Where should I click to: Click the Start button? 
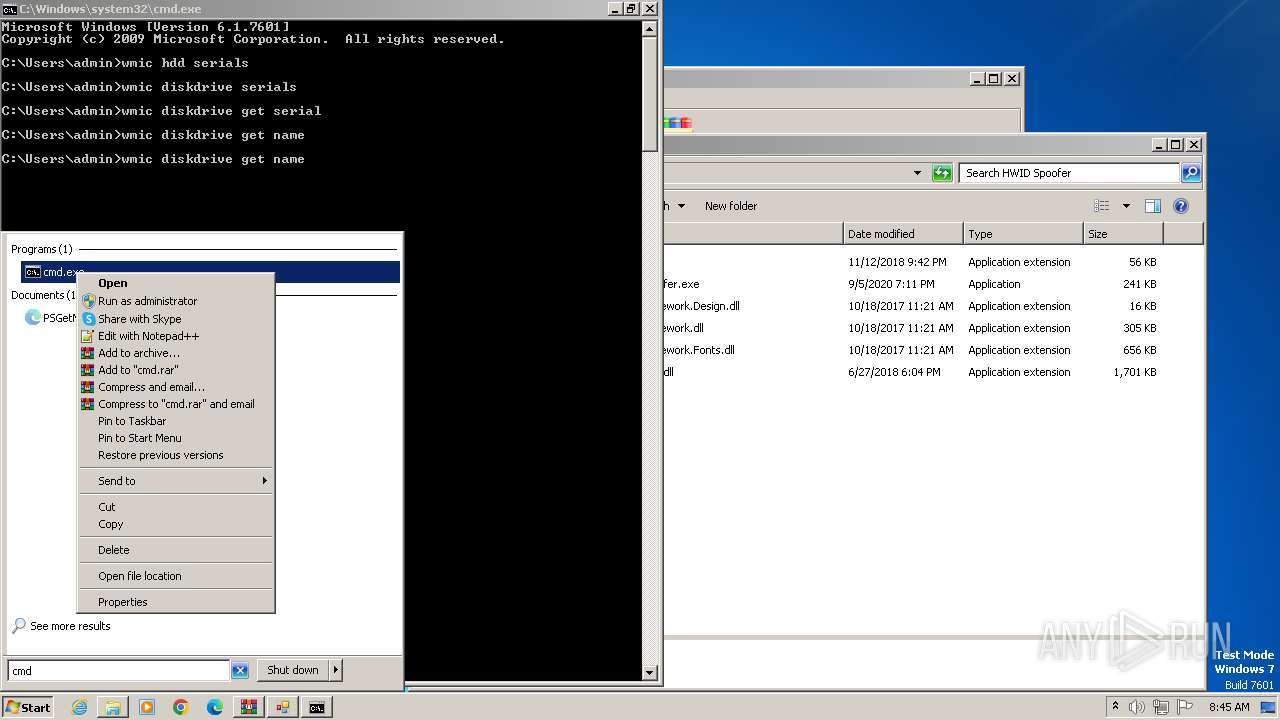28,707
